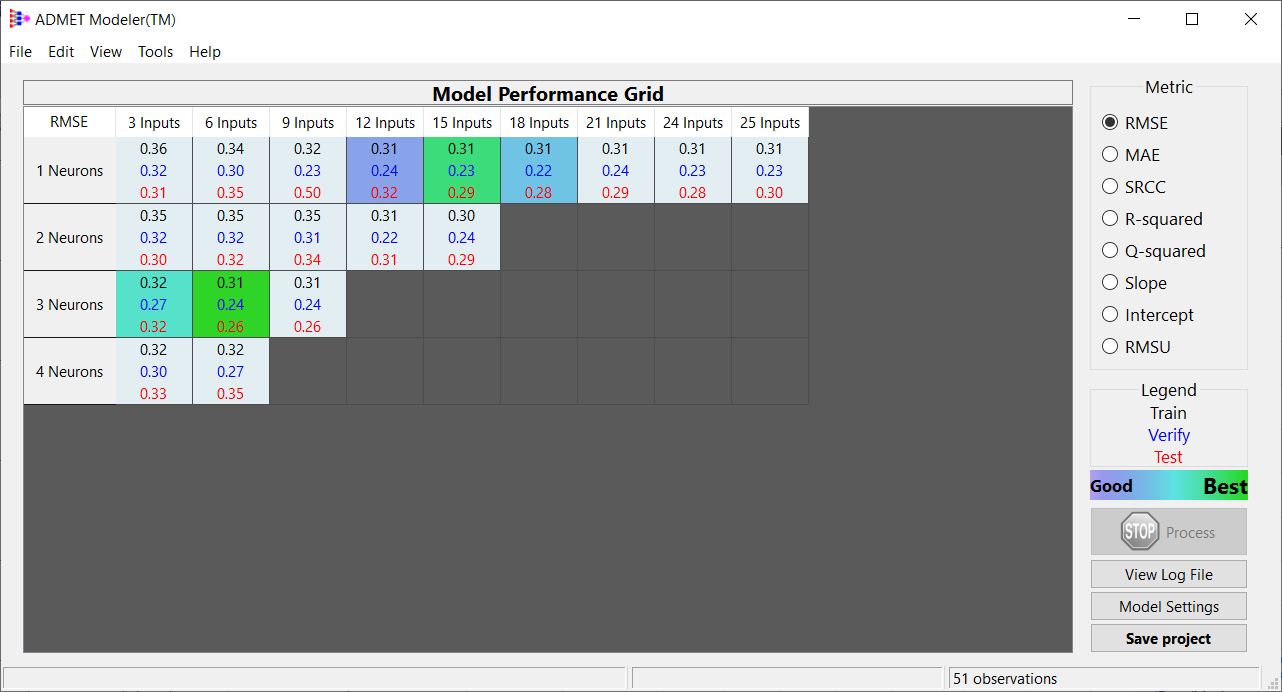Select the 4 Neurons, 6 Inputs model cell
This screenshot has height=692, width=1282.
[x=230, y=372]
